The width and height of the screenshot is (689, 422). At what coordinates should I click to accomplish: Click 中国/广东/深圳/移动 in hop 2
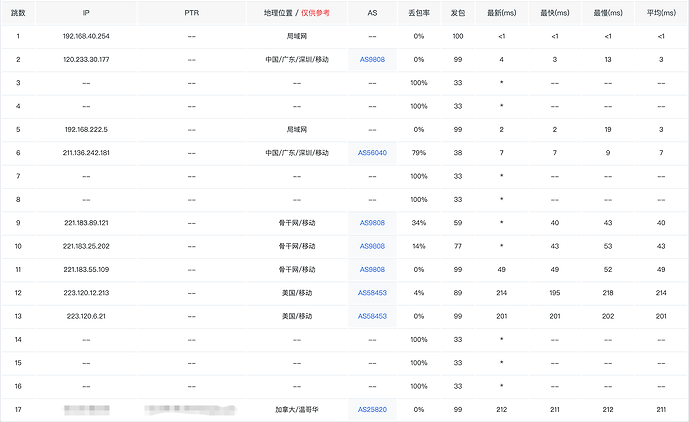point(297,59)
